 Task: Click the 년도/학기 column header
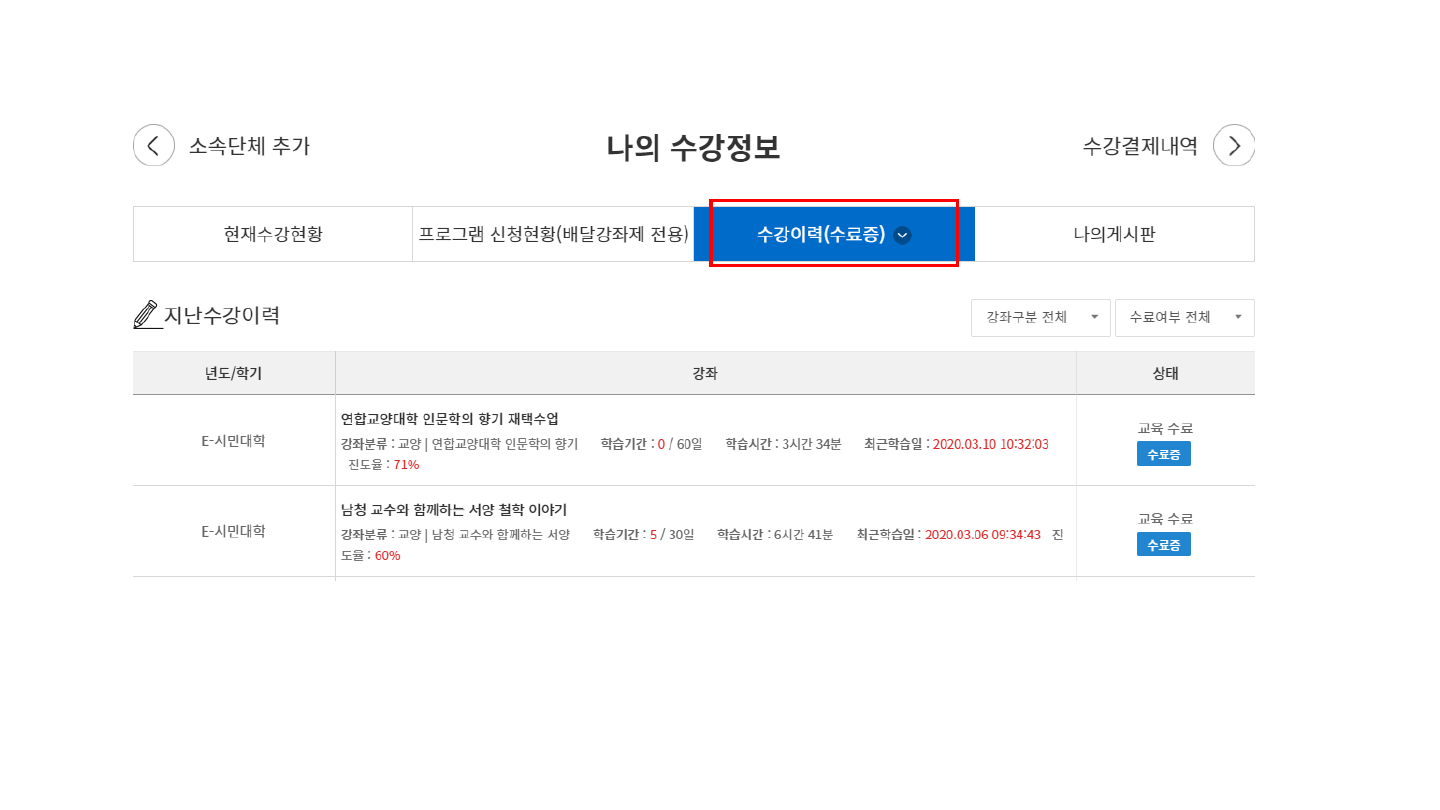234,374
